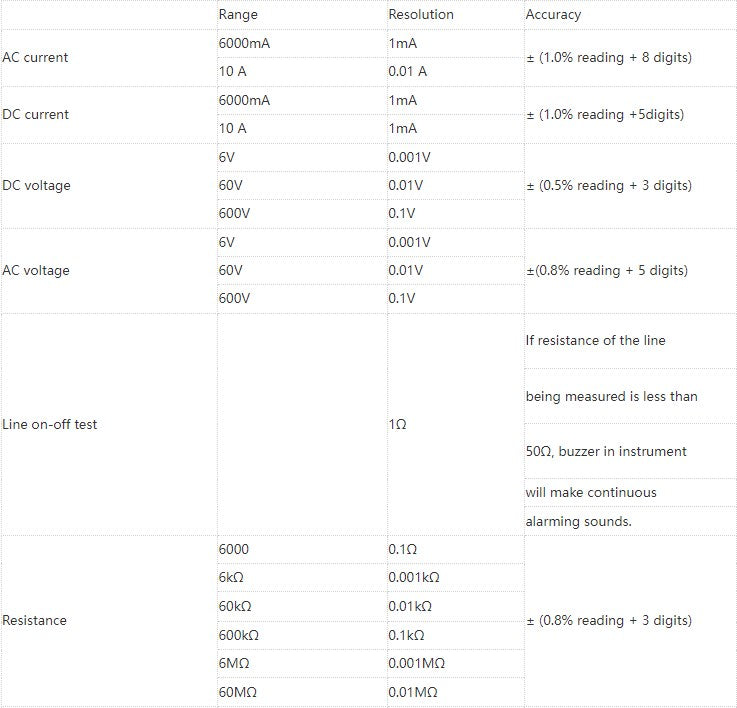Image resolution: width=737 pixels, height=708 pixels.
Task: Click the ± (1.0% reading +5digits) accuracy cell
Action: [x=605, y=114]
